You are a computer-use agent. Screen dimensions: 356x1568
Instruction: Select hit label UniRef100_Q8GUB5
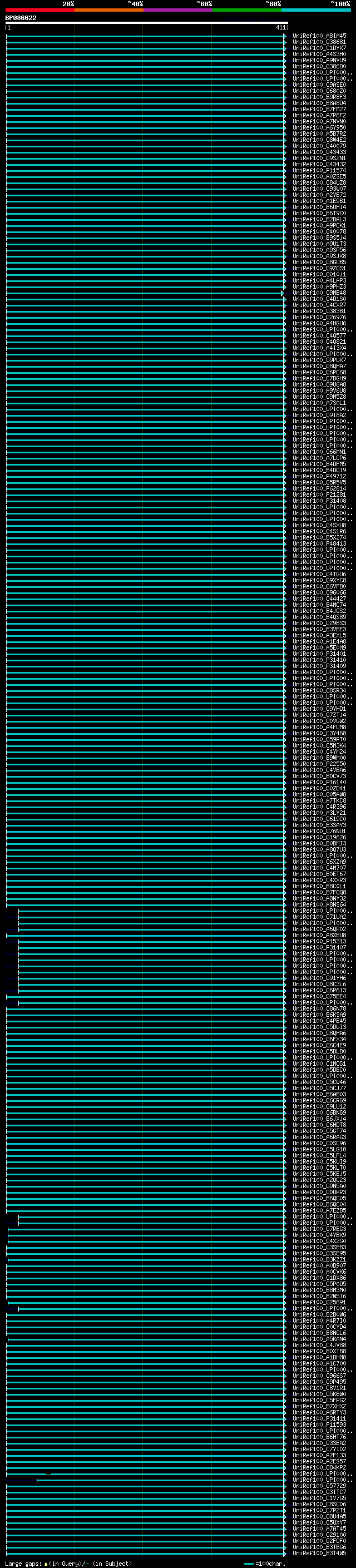pos(319,263)
